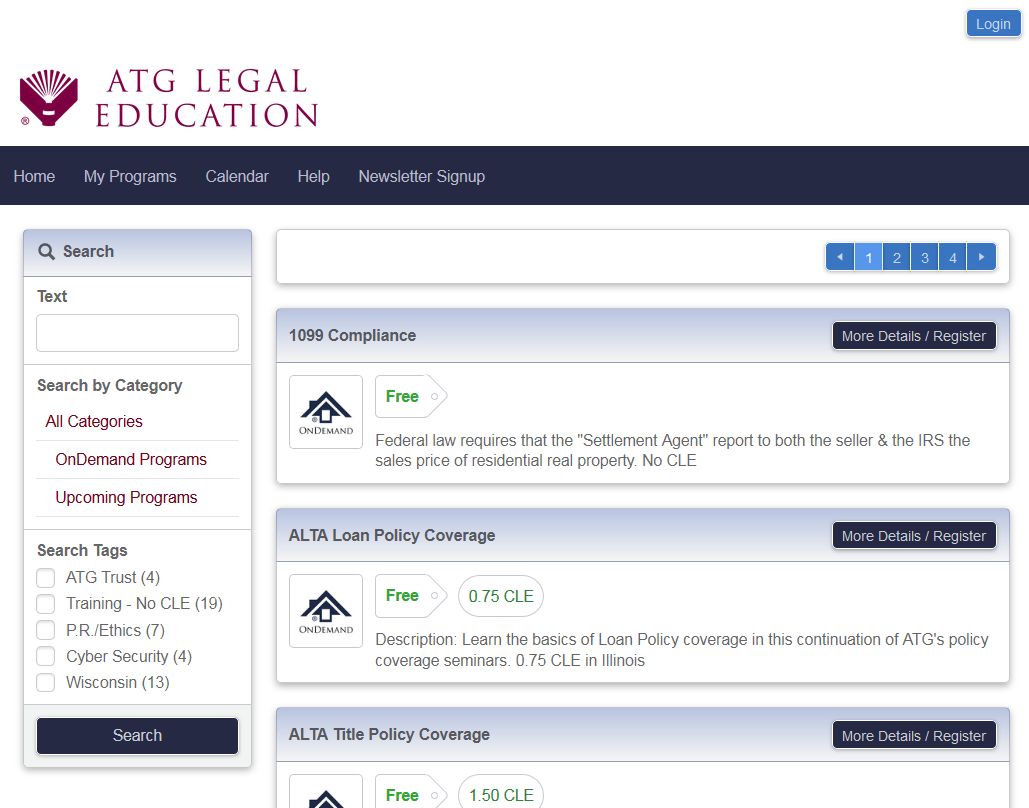Tick the Wisconsin search tag checkbox
This screenshot has width=1029, height=808.
pyautogui.click(x=46, y=683)
